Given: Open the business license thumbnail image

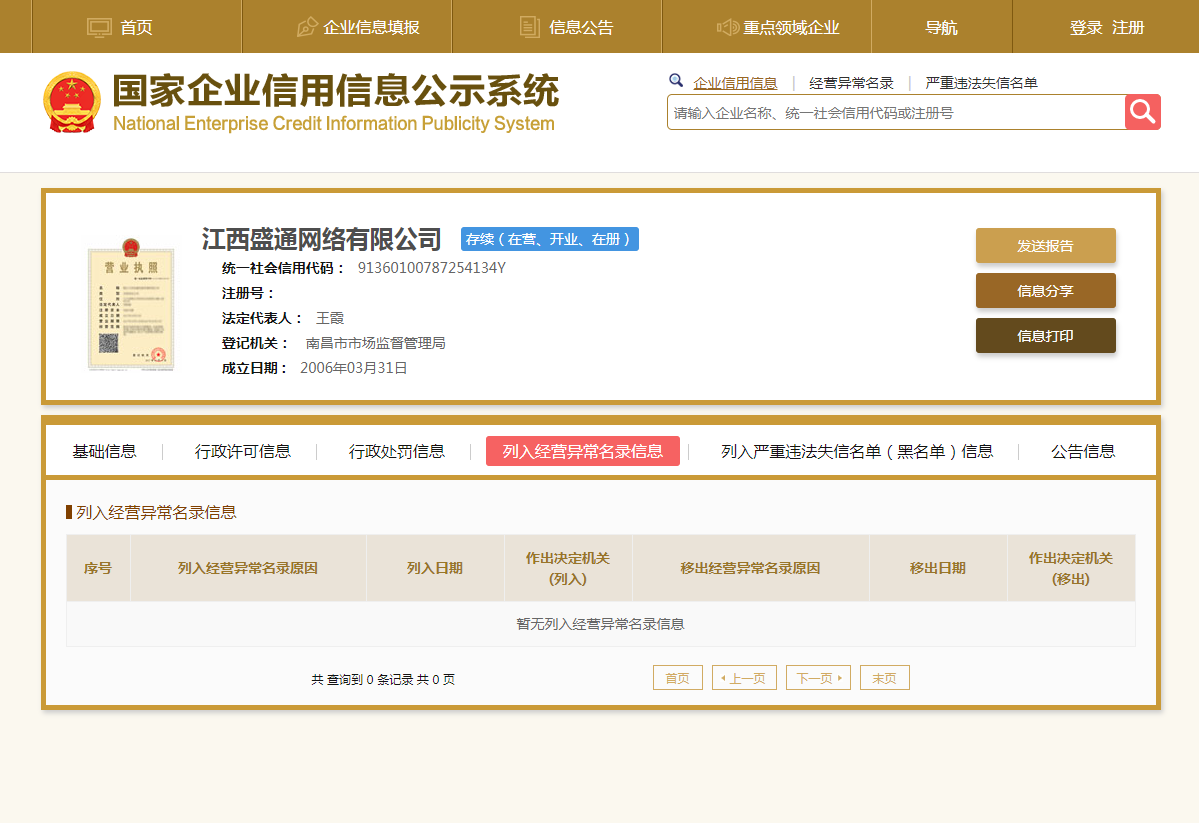Looking at the screenshot, I should pos(130,305).
